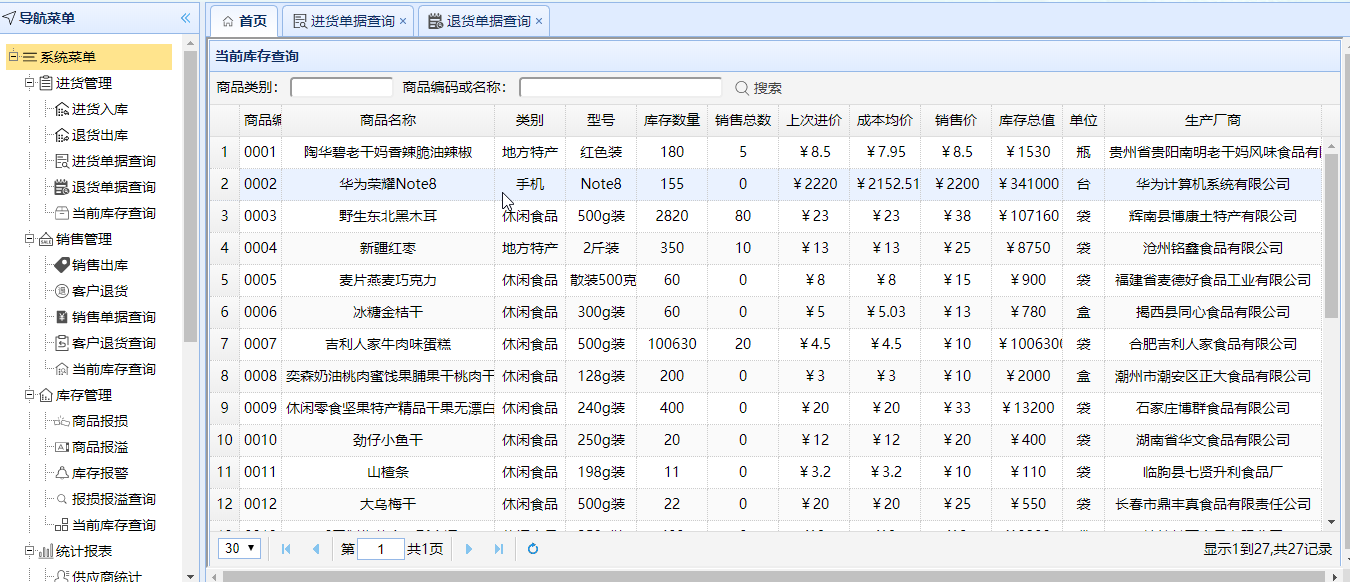Go to last page in pager
The width and height of the screenshot is (1350, 582).
pyautogui.click(x=498, y=549)
